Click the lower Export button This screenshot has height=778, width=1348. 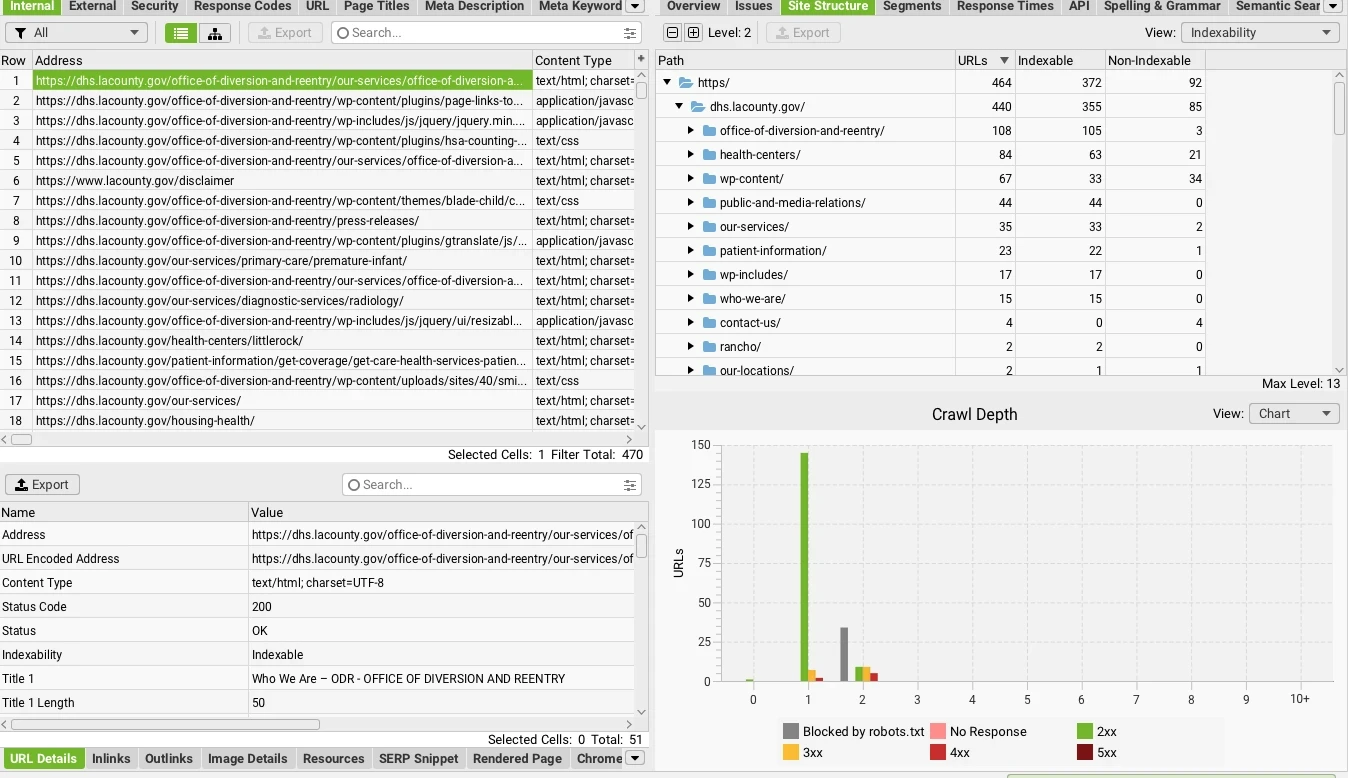pos(42,485)
